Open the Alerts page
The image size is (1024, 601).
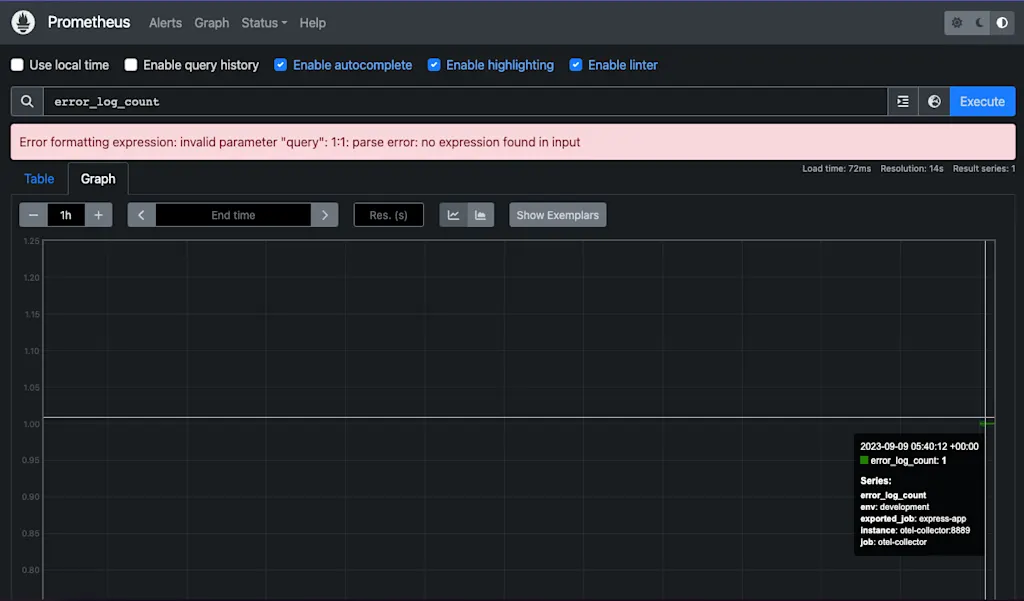[x=165, y=23]
